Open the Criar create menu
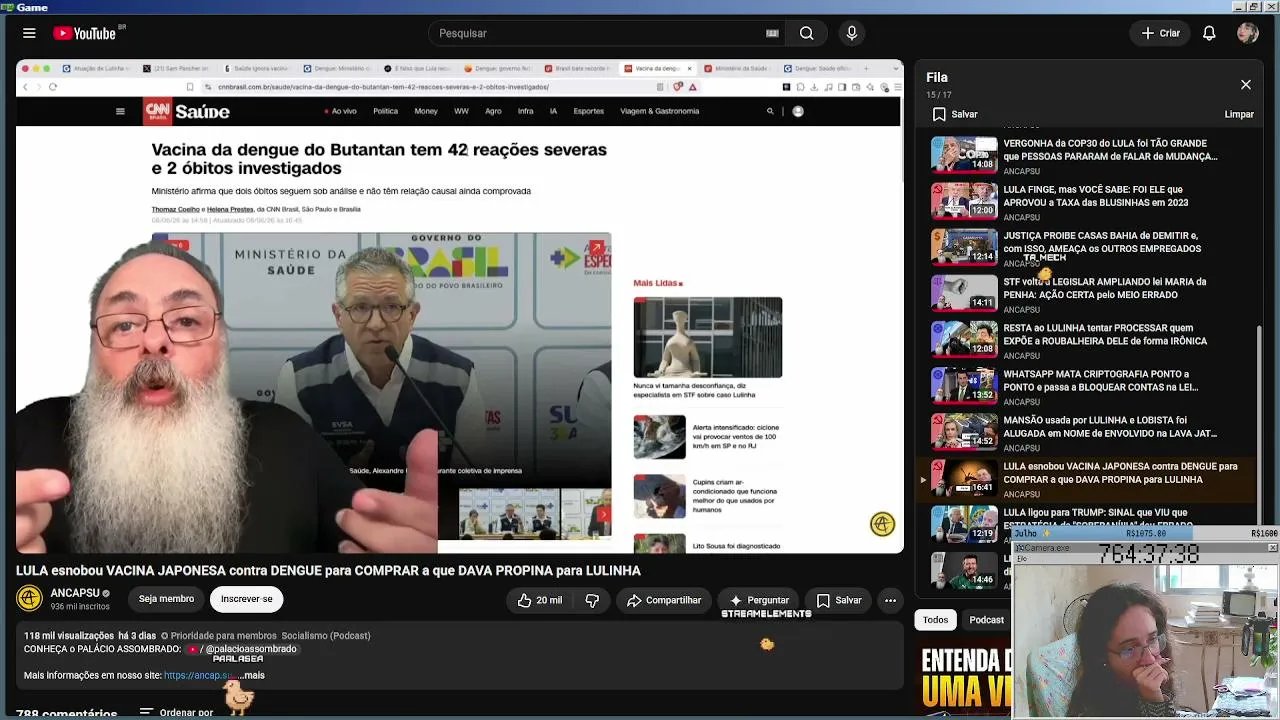1280x720 pixels. tap(1161, 33)
